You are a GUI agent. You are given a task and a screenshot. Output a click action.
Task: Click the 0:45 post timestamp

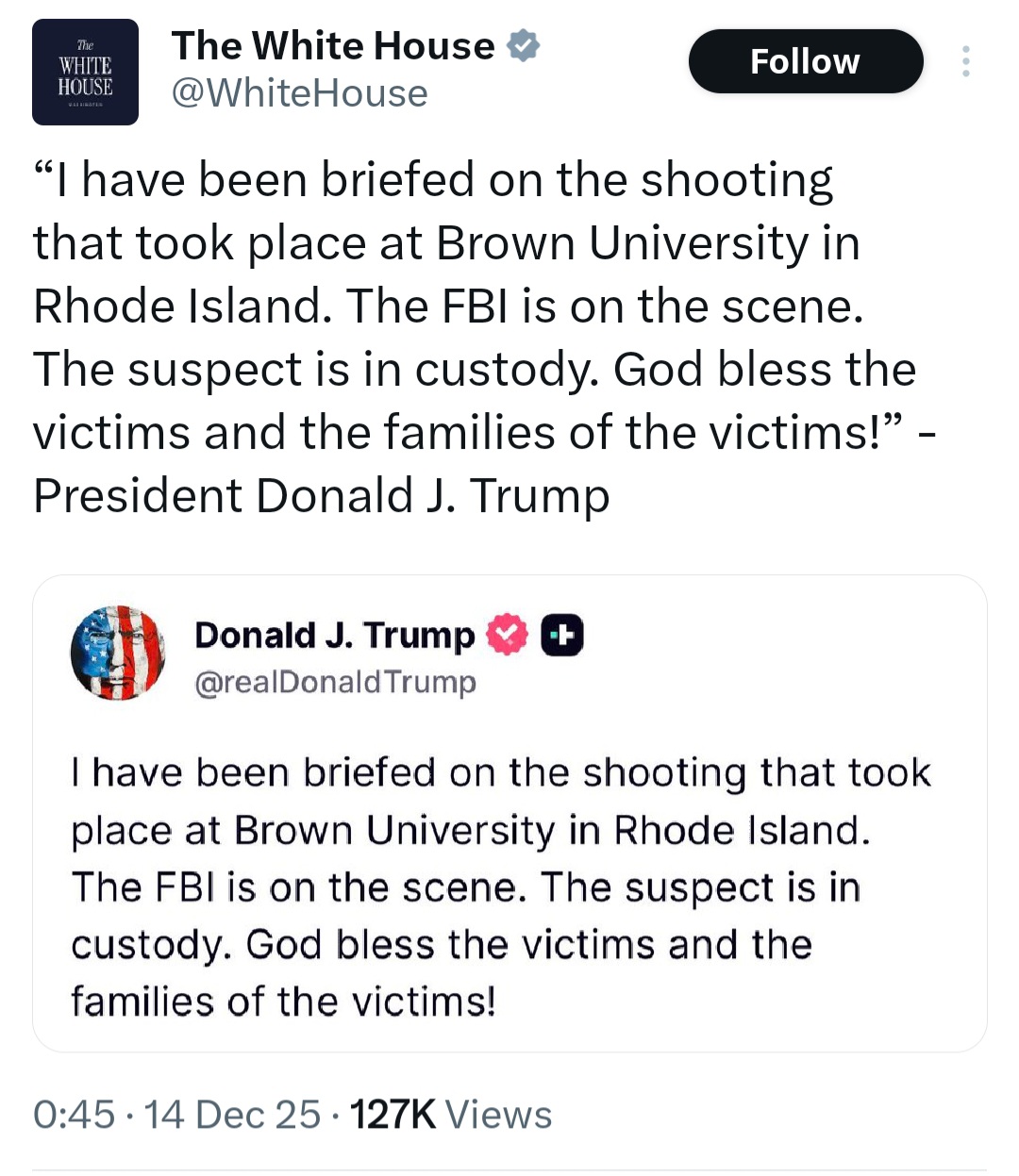pos(74,1115)
